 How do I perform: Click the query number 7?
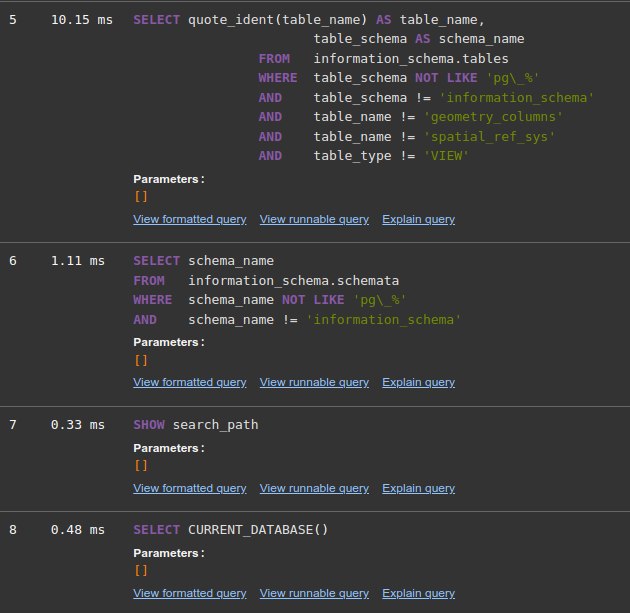[13, 425]
